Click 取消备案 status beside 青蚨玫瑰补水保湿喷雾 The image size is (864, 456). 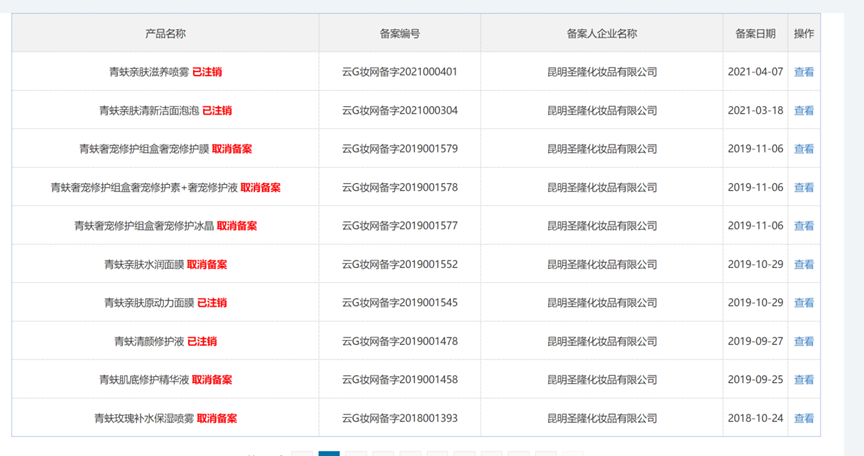[217, 419]
